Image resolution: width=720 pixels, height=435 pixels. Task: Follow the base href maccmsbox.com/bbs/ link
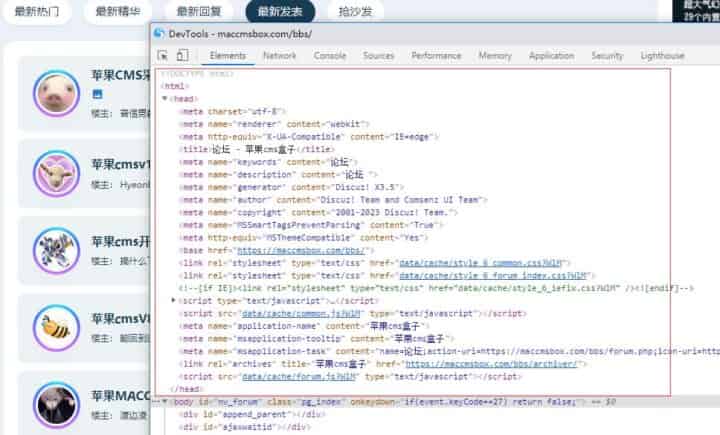click(301, 250)
